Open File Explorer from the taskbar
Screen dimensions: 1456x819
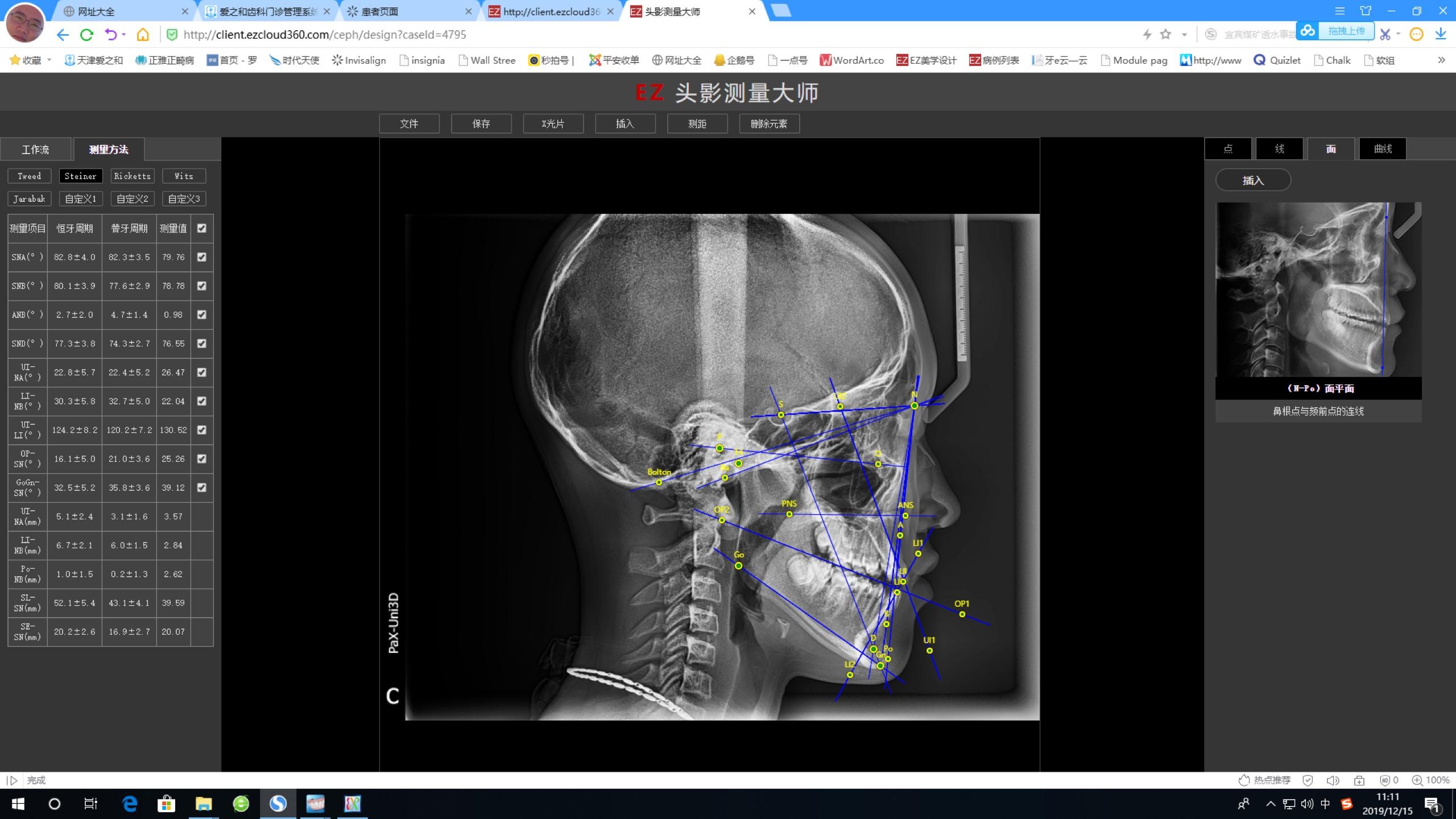[x=203, y=804]
